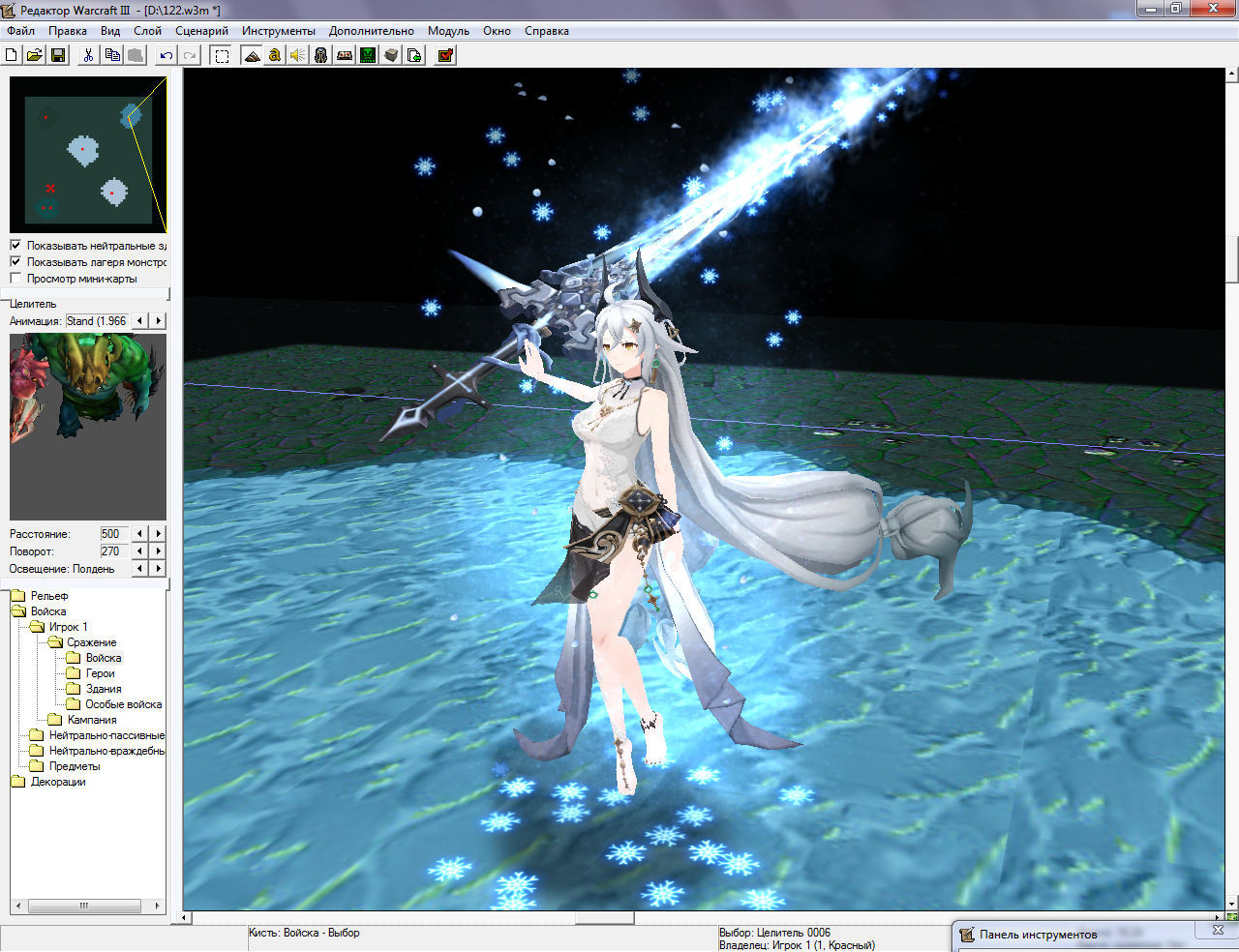Open the Вид menu
This screenshot has height=952, width=1239.
(110, 31)
